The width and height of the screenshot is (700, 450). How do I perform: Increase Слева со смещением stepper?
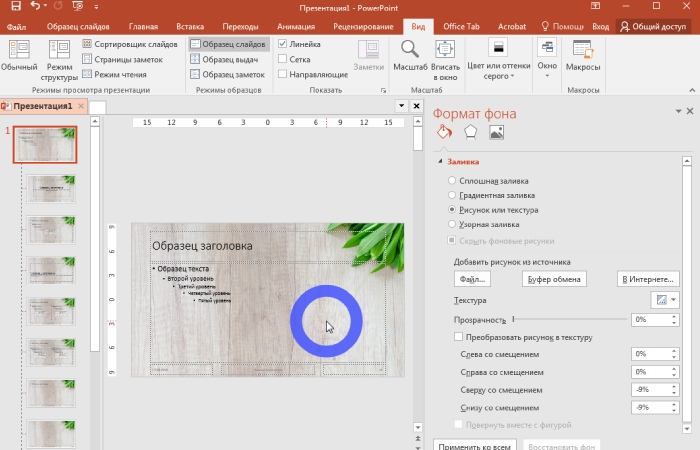(x=674, y=351)
